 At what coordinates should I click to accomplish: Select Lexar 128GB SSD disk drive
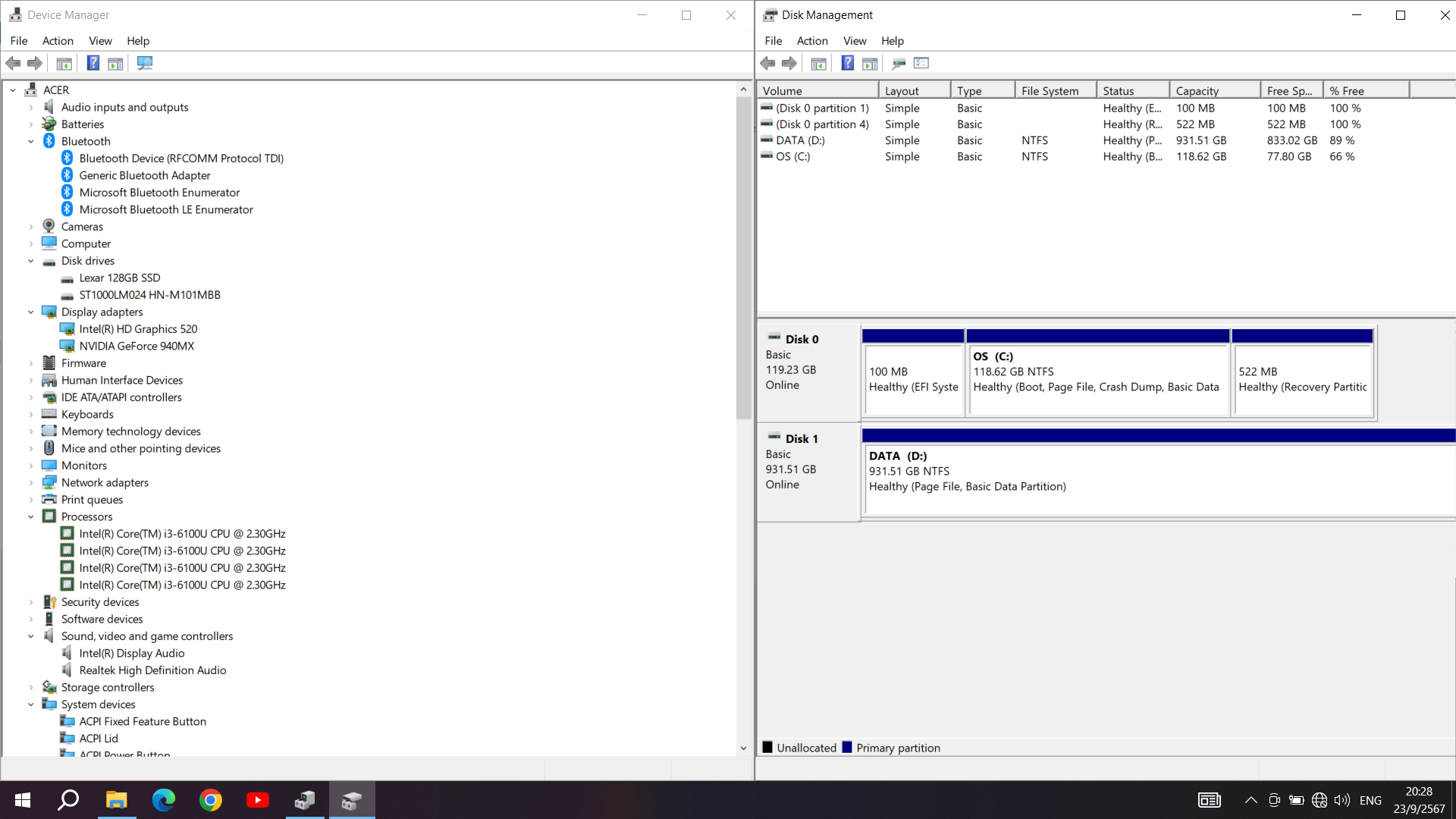coord(120,278)
